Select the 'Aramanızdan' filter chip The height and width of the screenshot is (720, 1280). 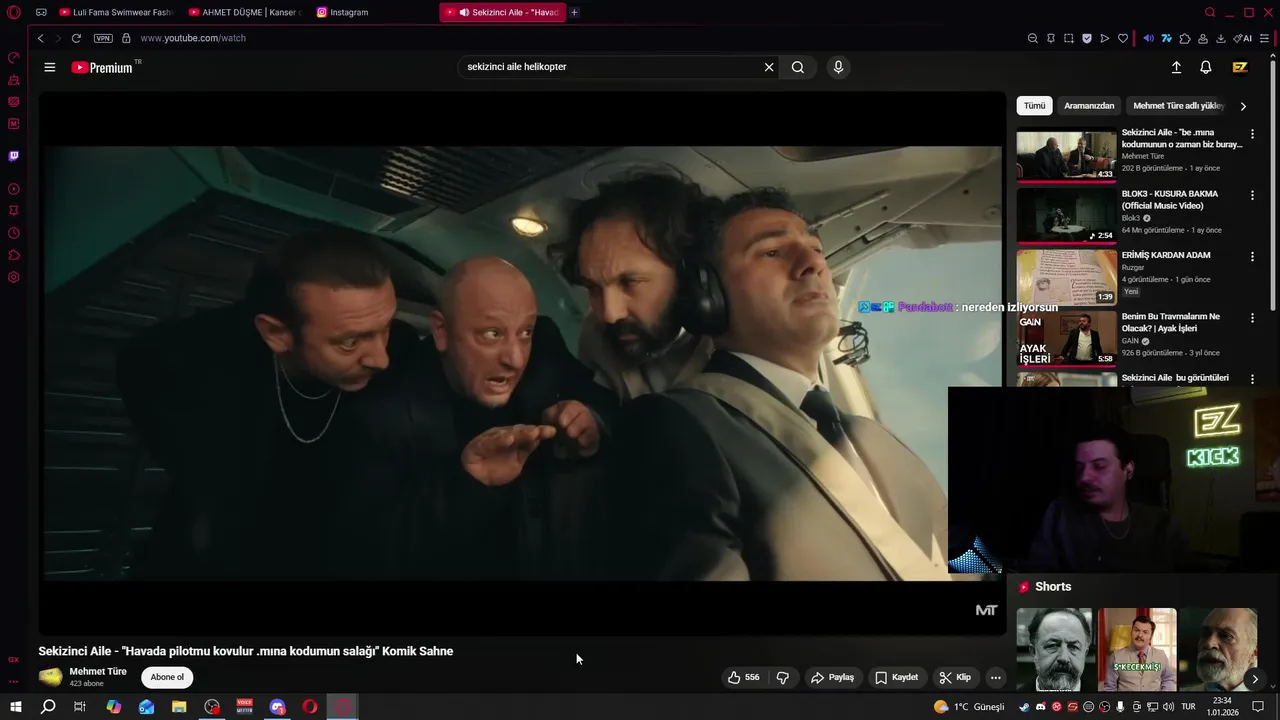[1089, 105]
